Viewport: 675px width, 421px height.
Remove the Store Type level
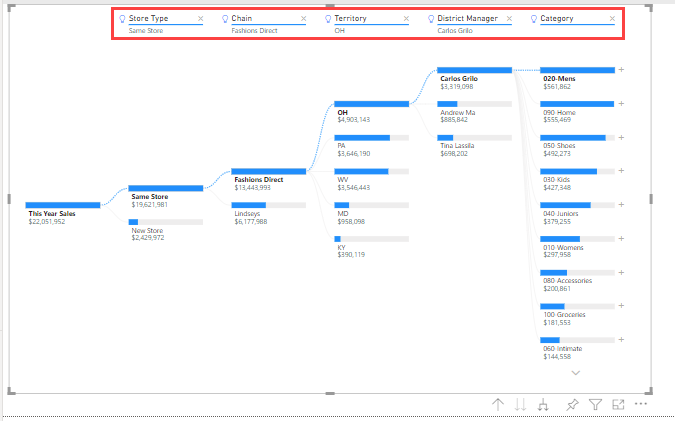pos(201,19)
